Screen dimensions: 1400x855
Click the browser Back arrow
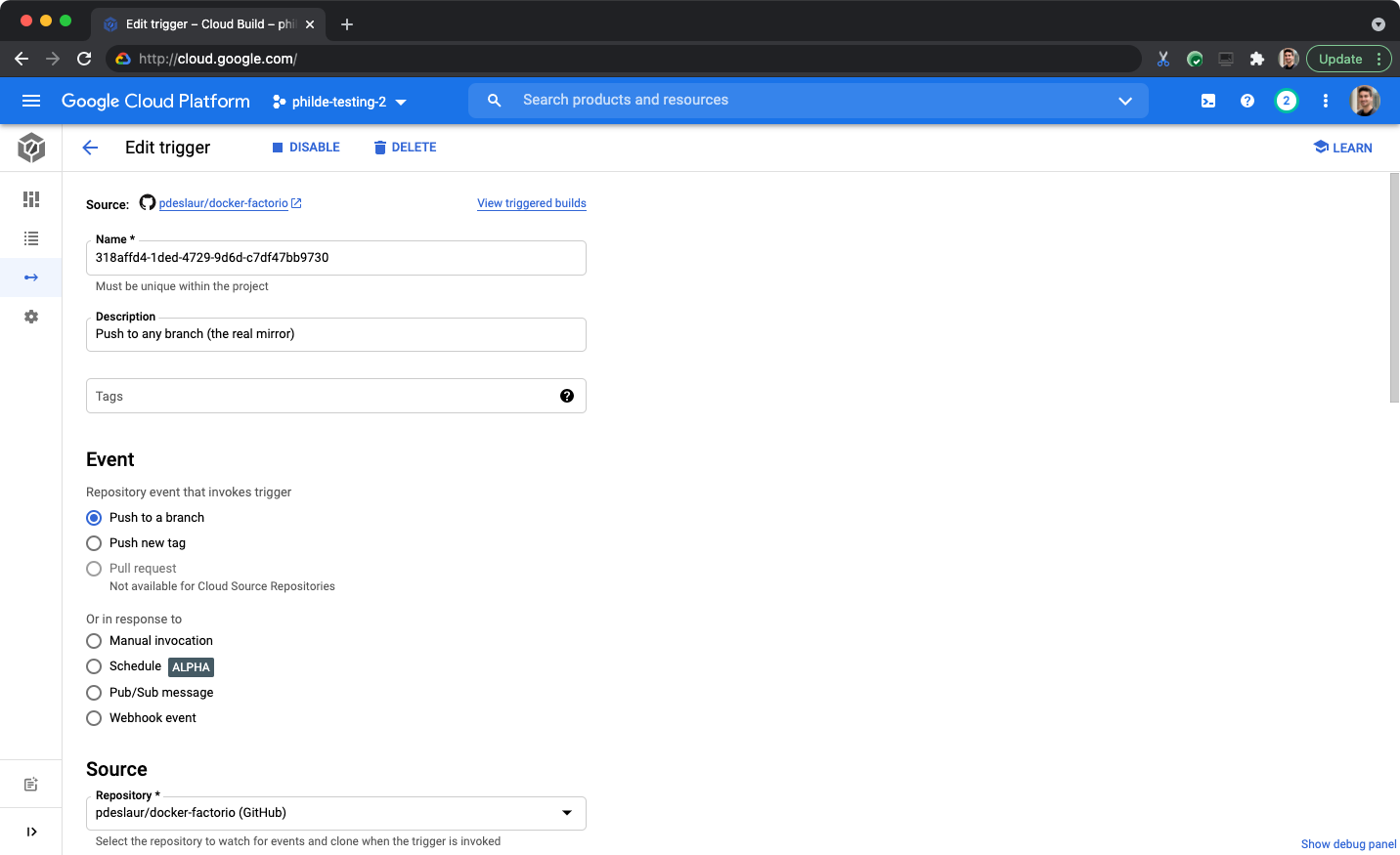[22, 59]
